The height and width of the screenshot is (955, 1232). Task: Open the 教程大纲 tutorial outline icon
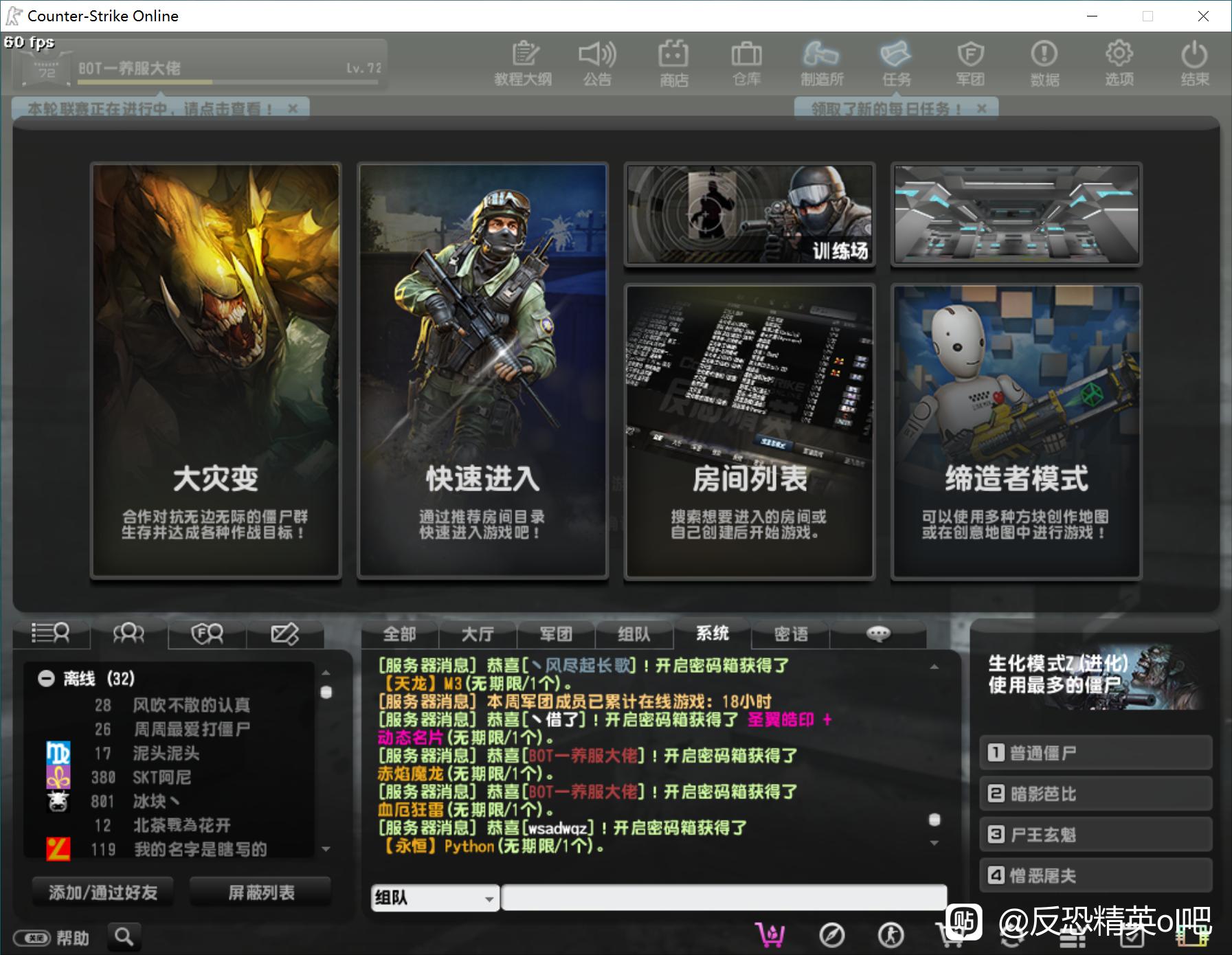(x=524, y=63)
